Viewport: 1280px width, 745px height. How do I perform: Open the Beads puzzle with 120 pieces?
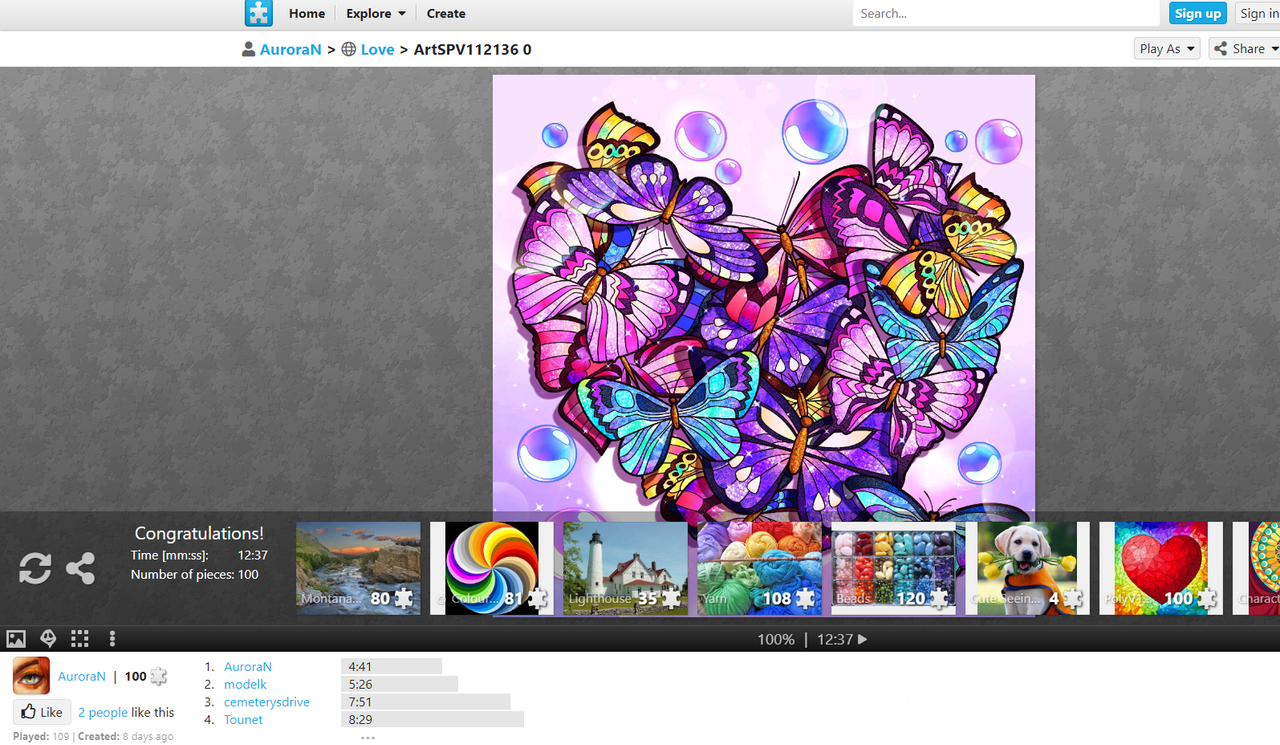tap(893, 568)
